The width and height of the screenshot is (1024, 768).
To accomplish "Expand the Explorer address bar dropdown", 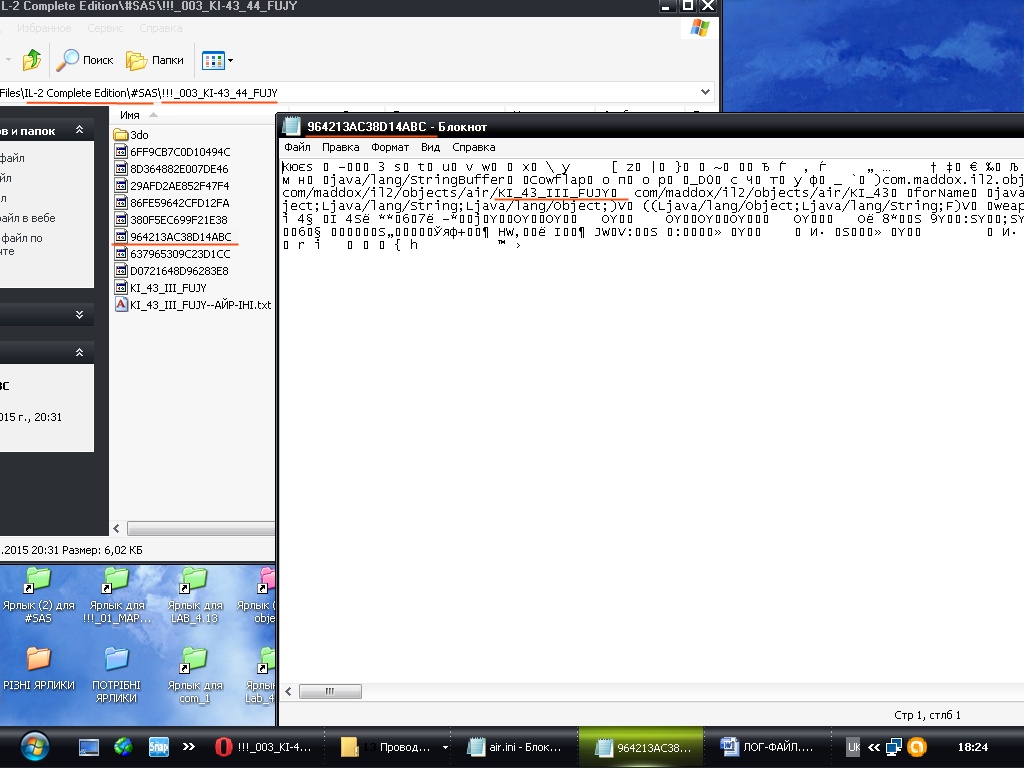I will 705,92.
